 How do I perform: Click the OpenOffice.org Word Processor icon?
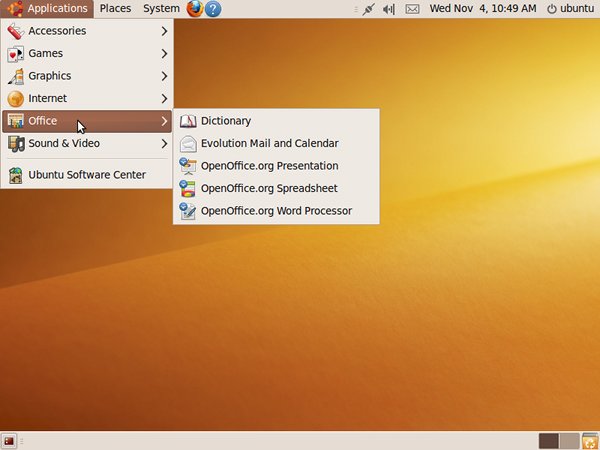(x=188, y=211)
